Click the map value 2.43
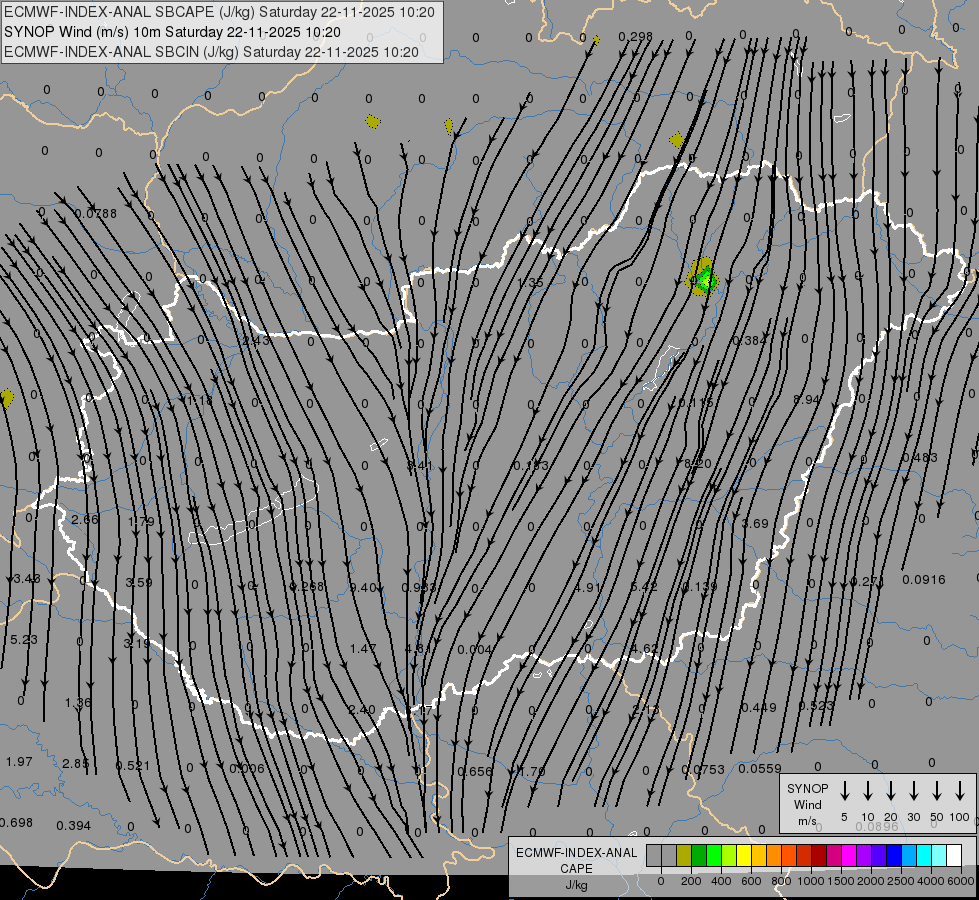The image size is (979, 900). [x=256, y=340]
